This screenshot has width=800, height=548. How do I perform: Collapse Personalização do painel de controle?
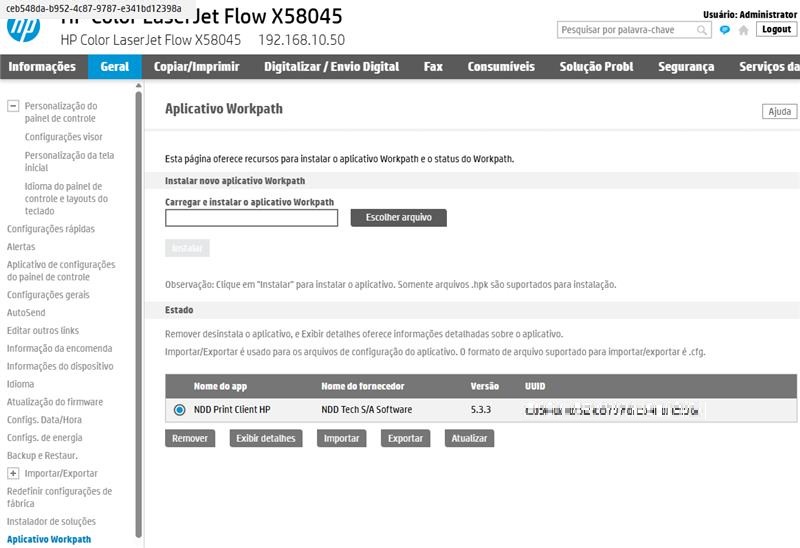point(13,106)
